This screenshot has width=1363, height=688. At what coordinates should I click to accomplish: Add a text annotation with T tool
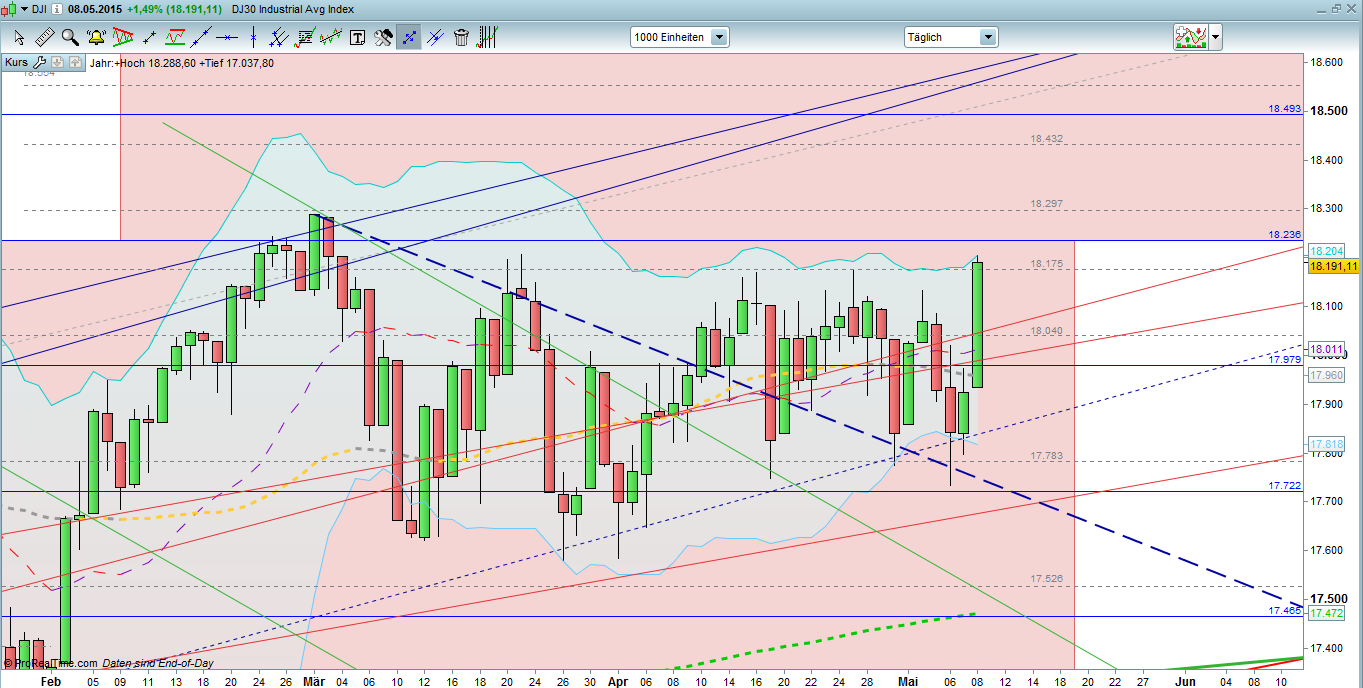(357, 38)
